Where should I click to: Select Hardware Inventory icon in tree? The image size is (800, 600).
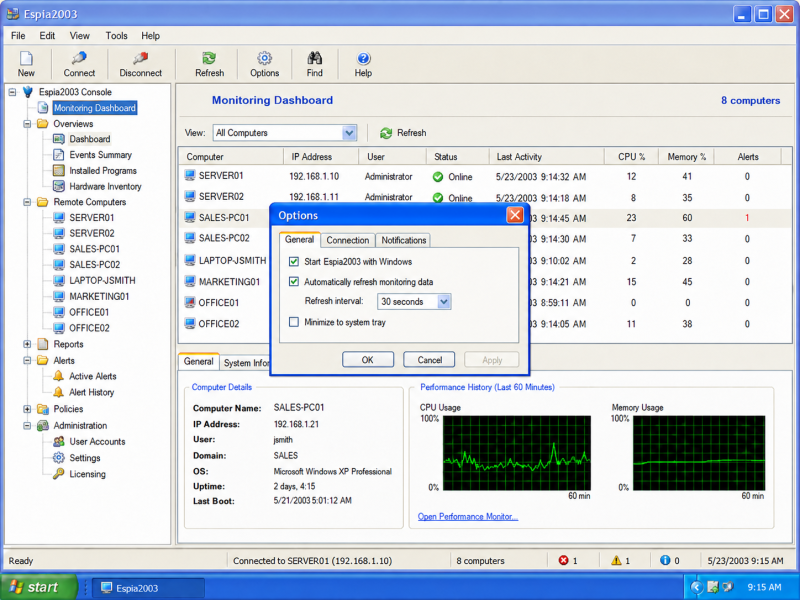tap(59, 186)
